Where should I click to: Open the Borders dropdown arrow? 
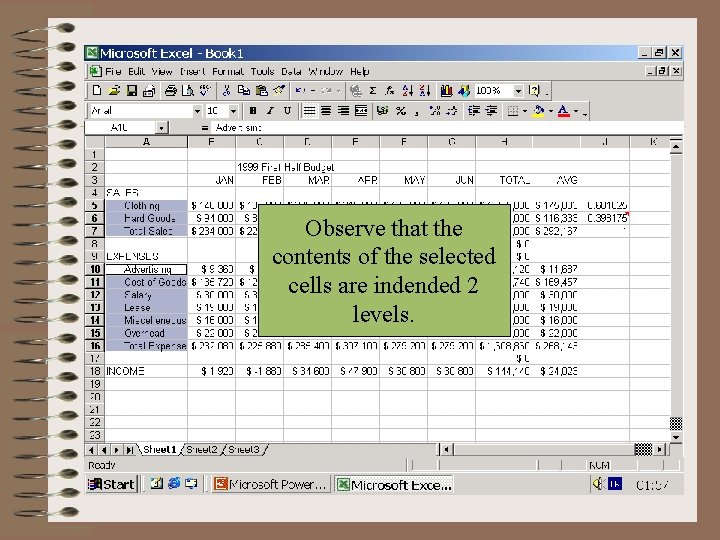(x=525, y=111)
